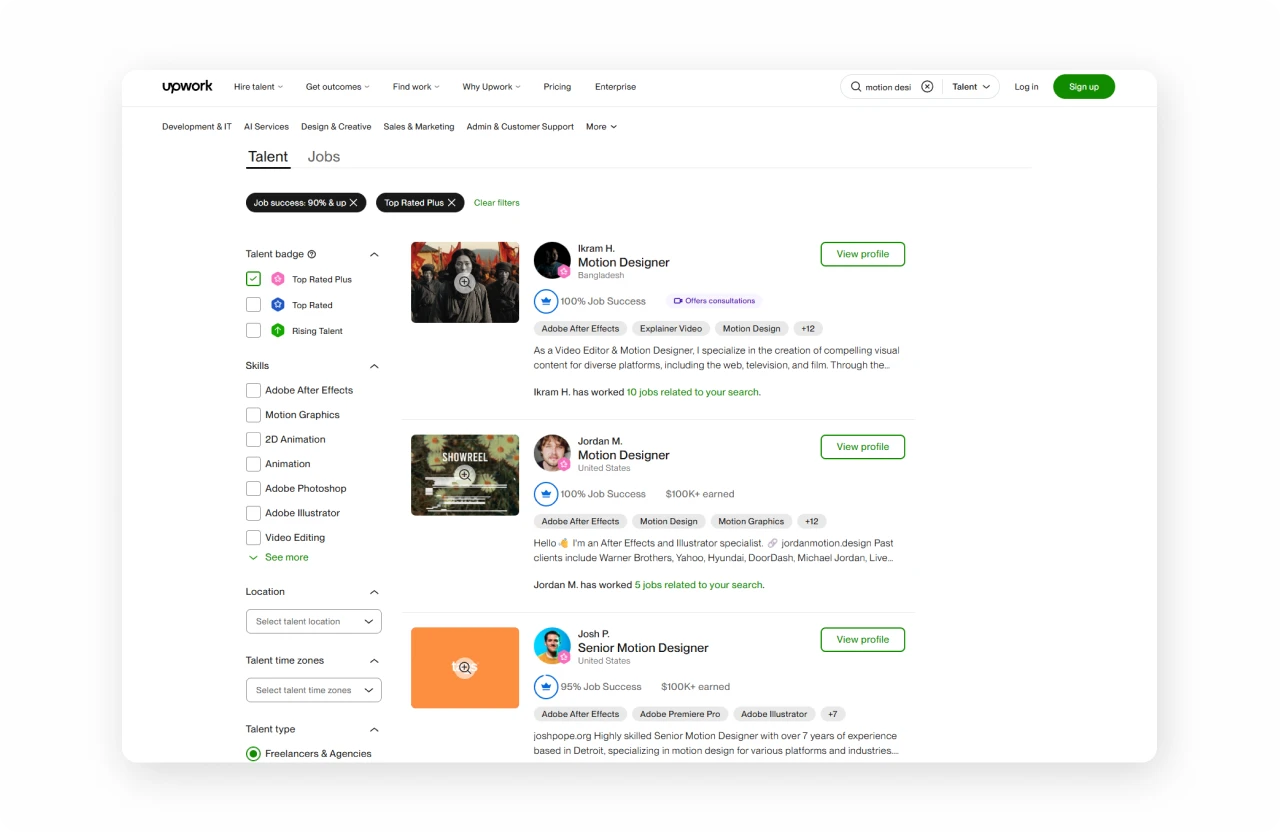Select Freelancers & Agencies radio option
1280x832 pixels.
pos(253,754)
